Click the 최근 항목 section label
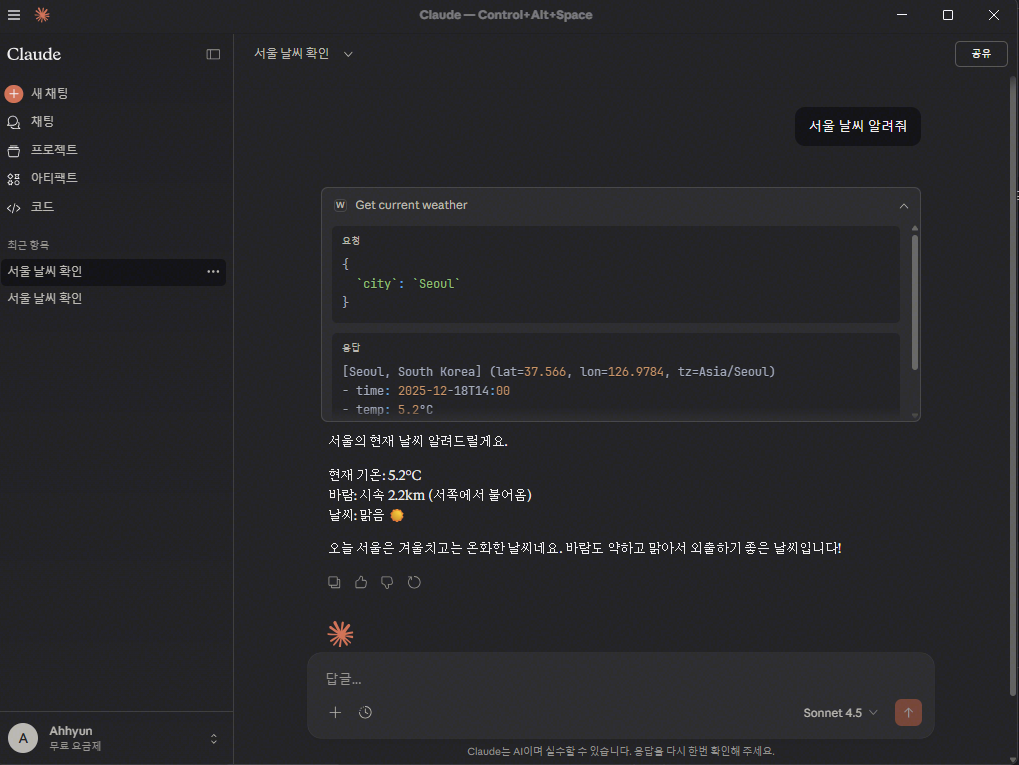Image resolution: width=1019 pixels, height=765 pixels. [x=28, y=245]
